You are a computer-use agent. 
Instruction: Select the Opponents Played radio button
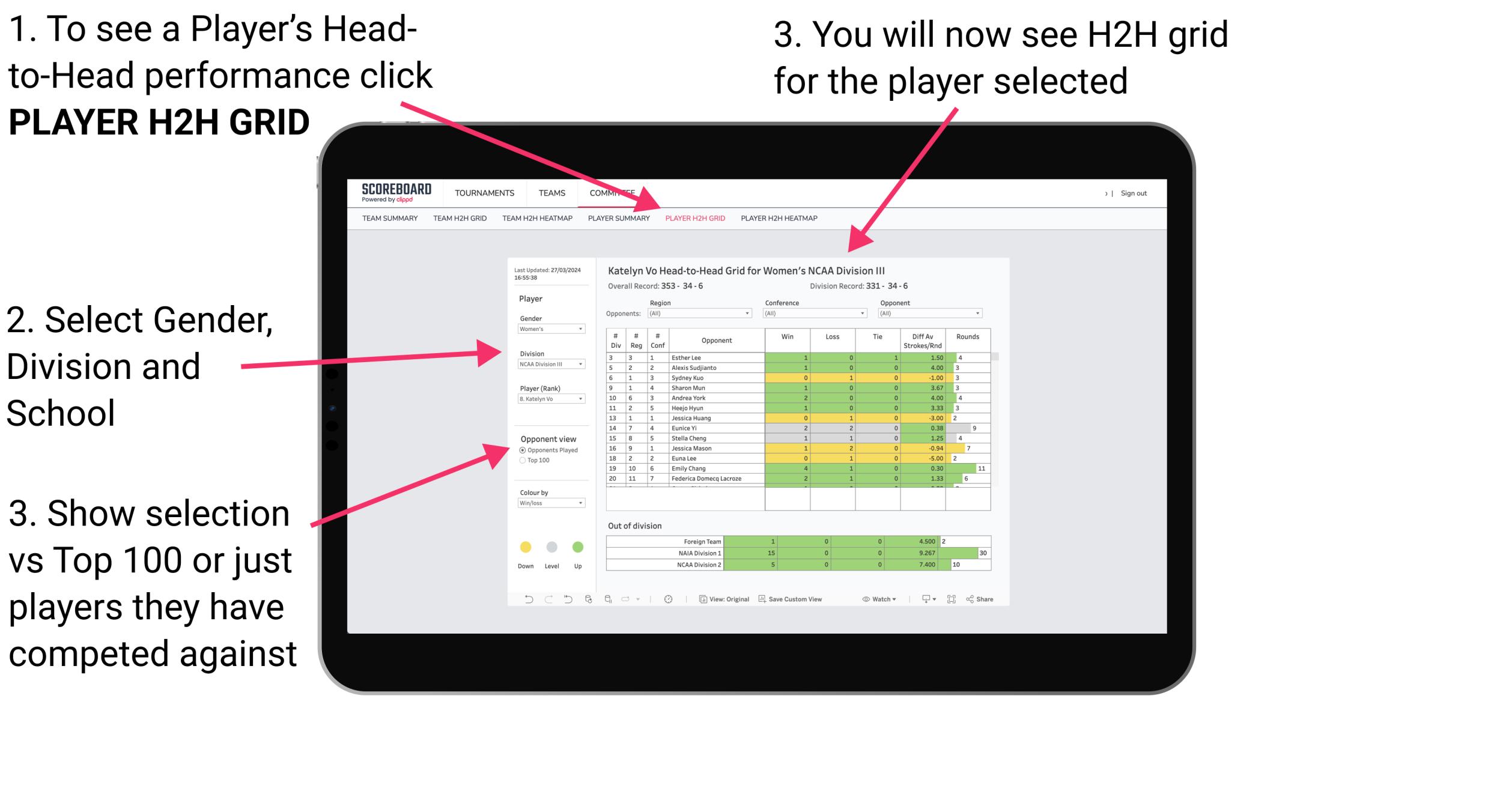click(x=523, y=449)
